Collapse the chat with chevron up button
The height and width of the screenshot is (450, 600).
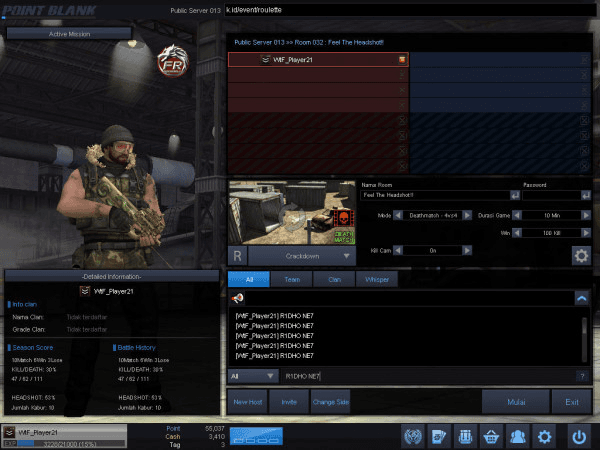[582, 298]
